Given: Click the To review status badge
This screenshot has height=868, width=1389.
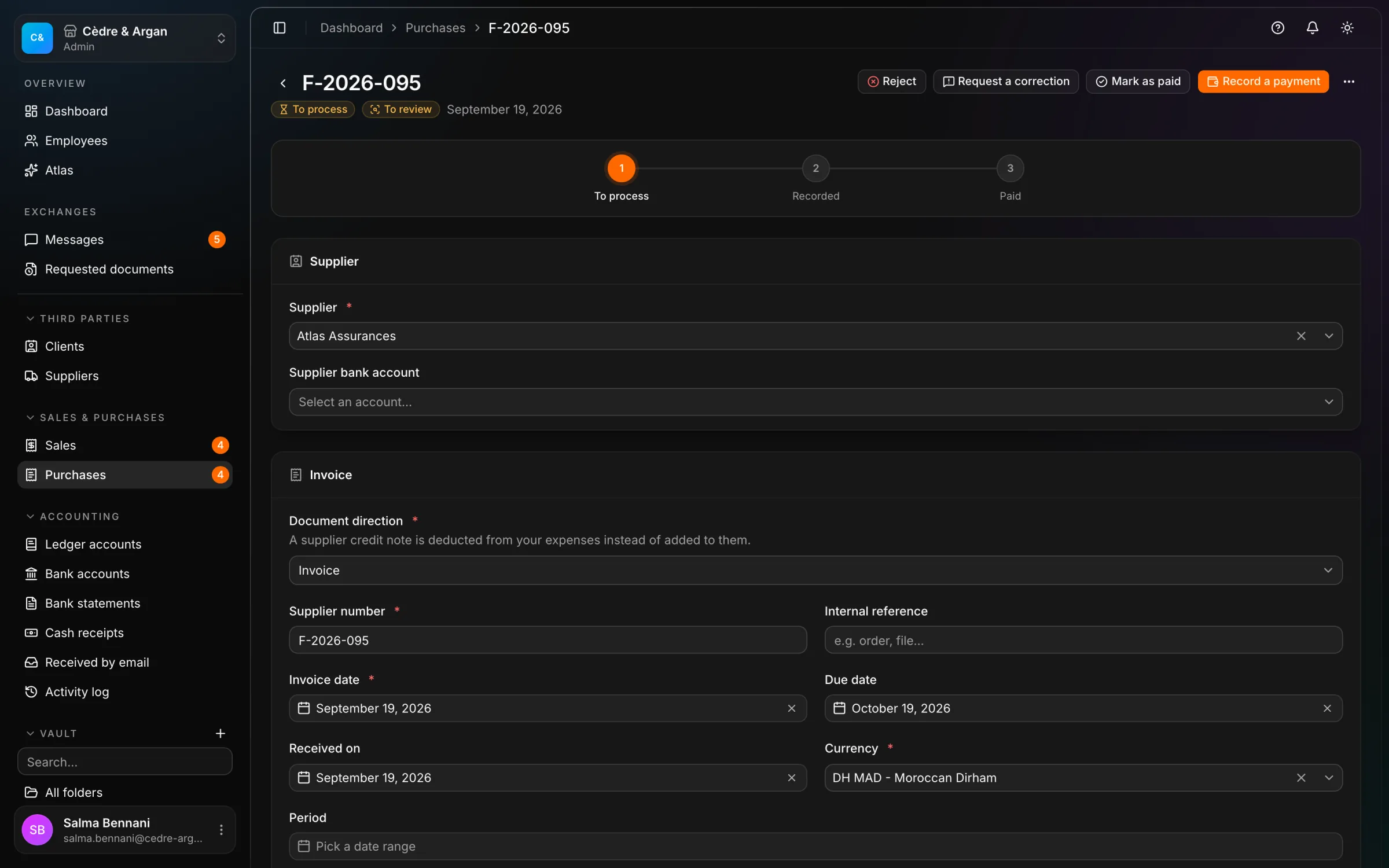Looking at the screenshot, I should pyautogui.click(x=400, y=109).
